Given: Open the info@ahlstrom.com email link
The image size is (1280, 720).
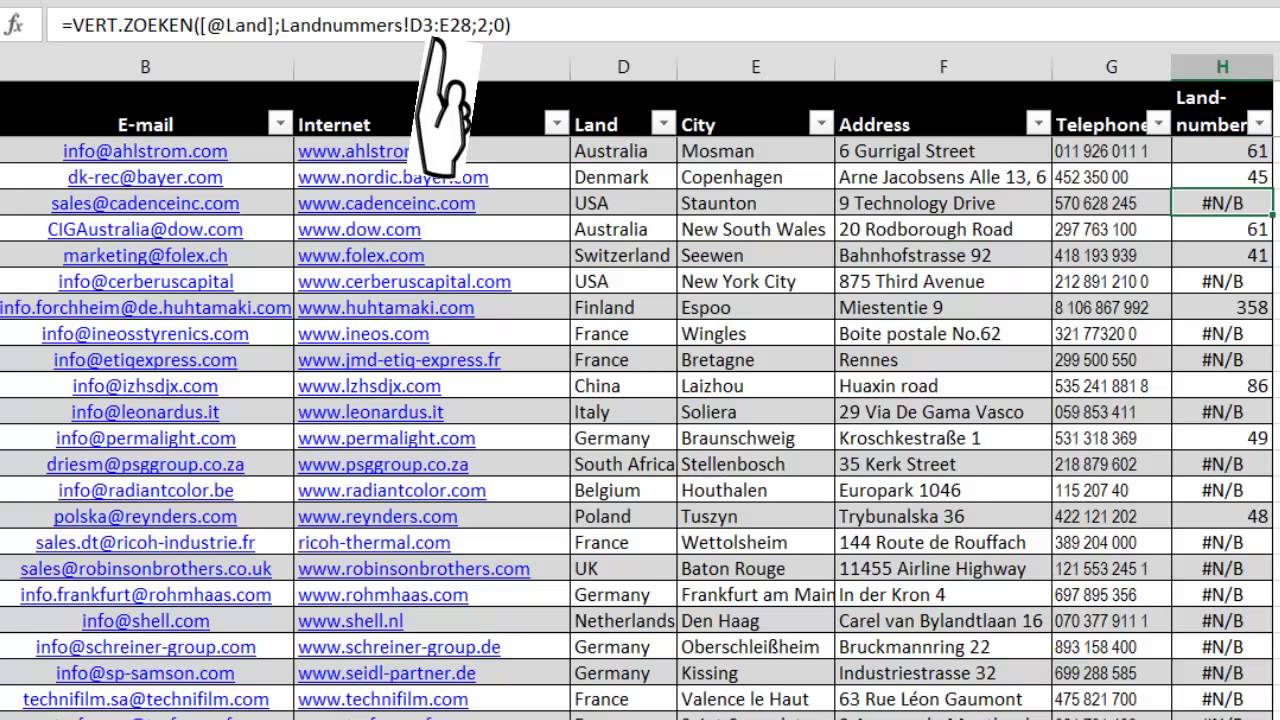Looking at the screenshot, I should 145,151.
